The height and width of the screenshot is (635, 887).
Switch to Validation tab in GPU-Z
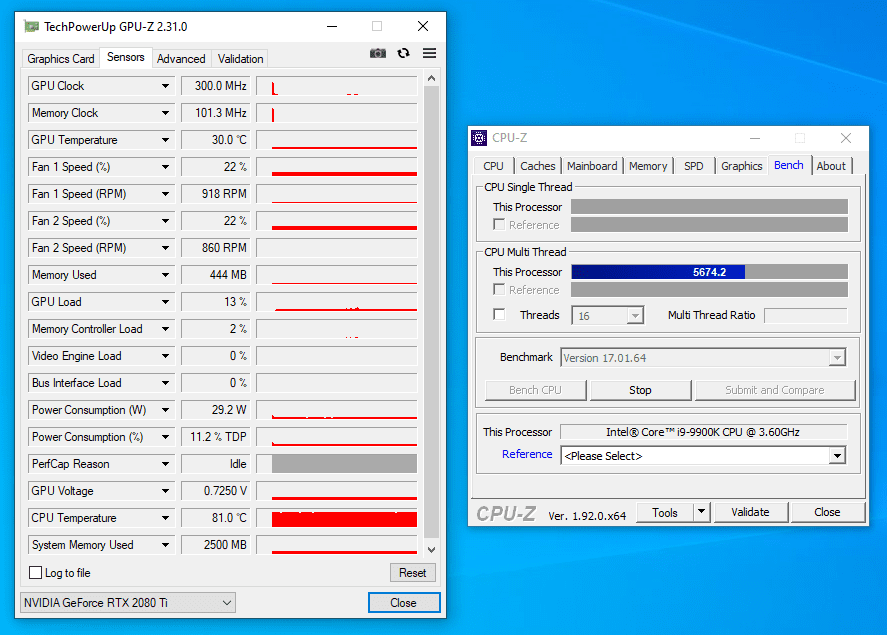[x=240, y=59]
